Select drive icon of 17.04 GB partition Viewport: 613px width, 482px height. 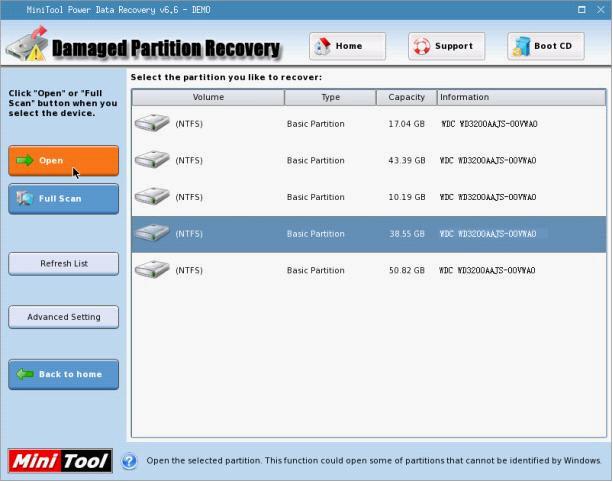point(152,123)
